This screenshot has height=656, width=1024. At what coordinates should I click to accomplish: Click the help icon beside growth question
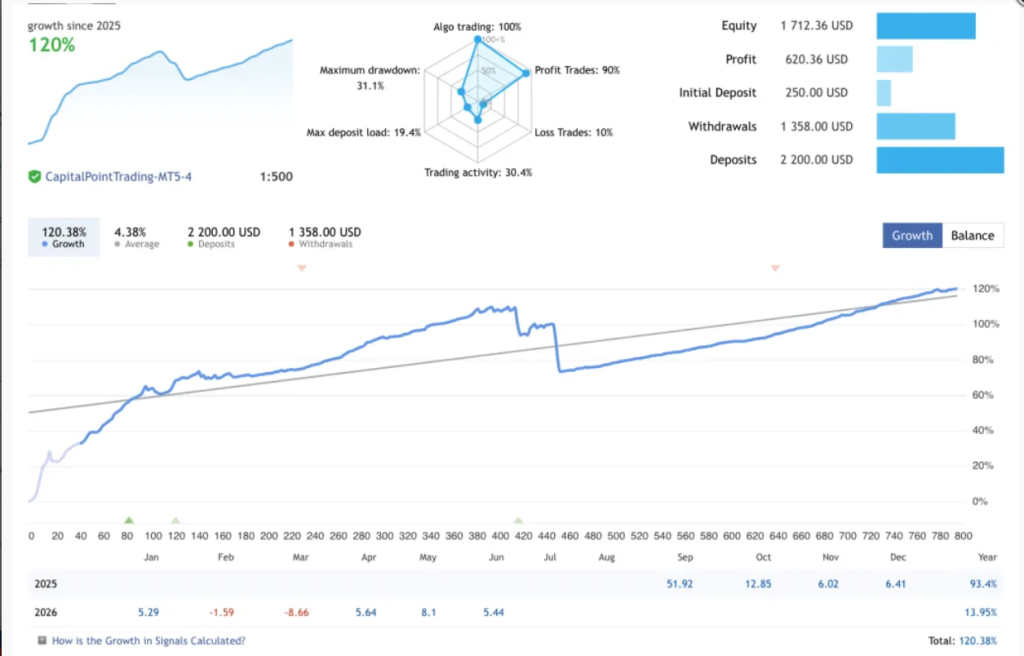tap(42, 640)
